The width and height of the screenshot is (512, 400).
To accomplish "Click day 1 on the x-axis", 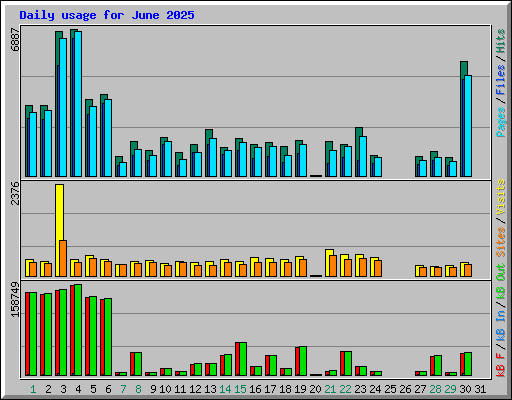I will coord(33,389).
